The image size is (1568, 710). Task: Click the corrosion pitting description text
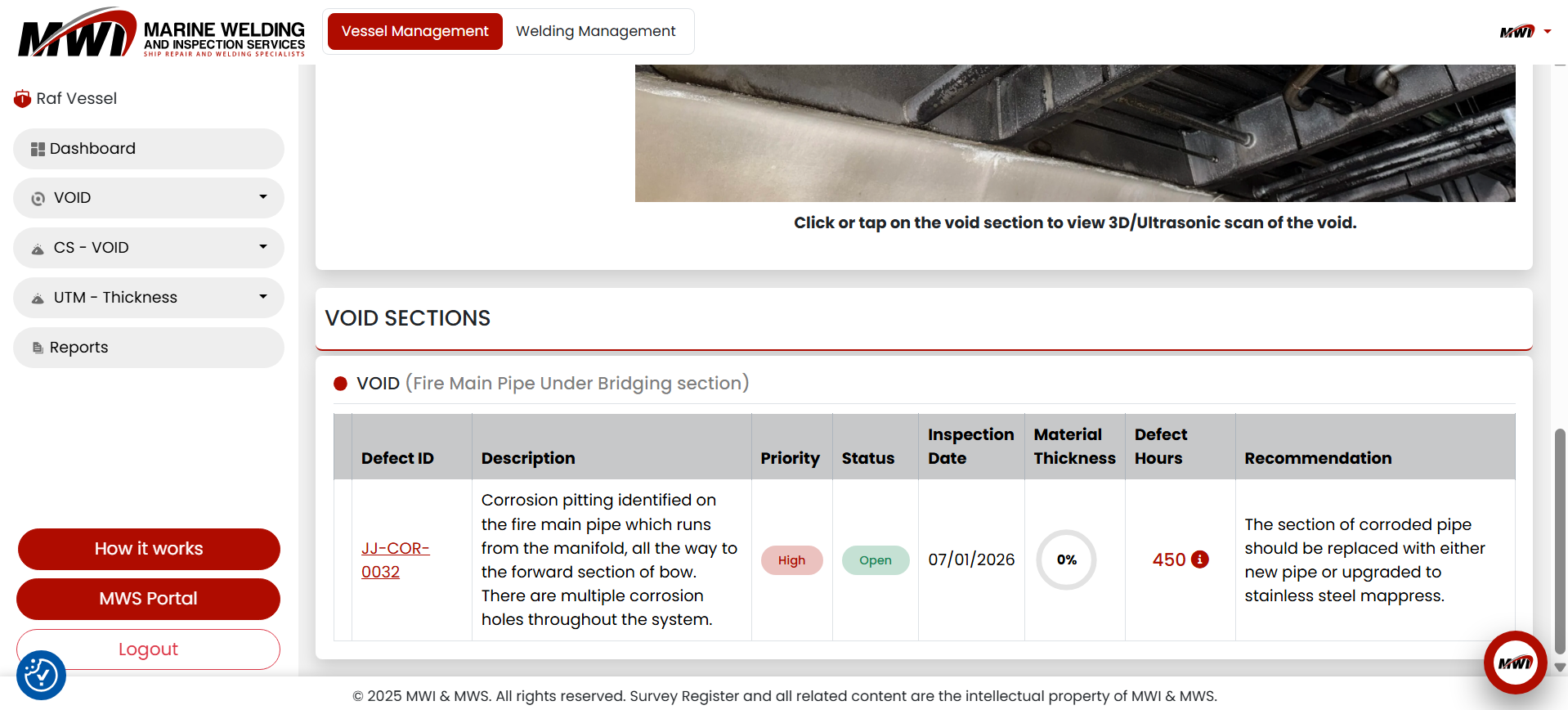[610, 560]
